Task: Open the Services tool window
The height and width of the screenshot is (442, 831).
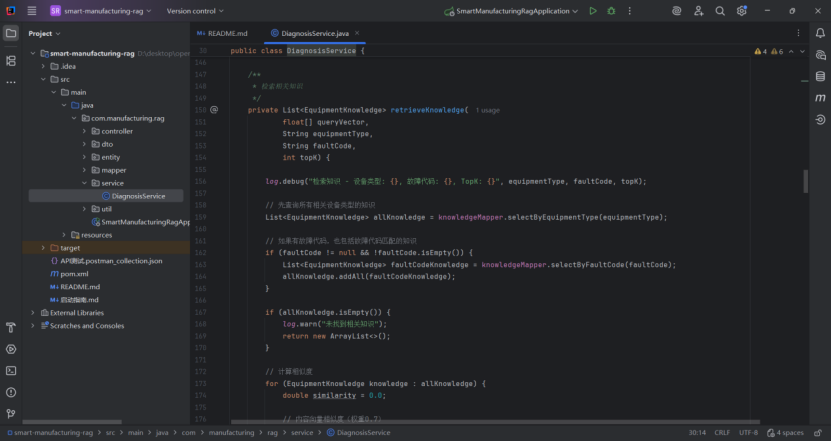Action: tap(11, 349)
